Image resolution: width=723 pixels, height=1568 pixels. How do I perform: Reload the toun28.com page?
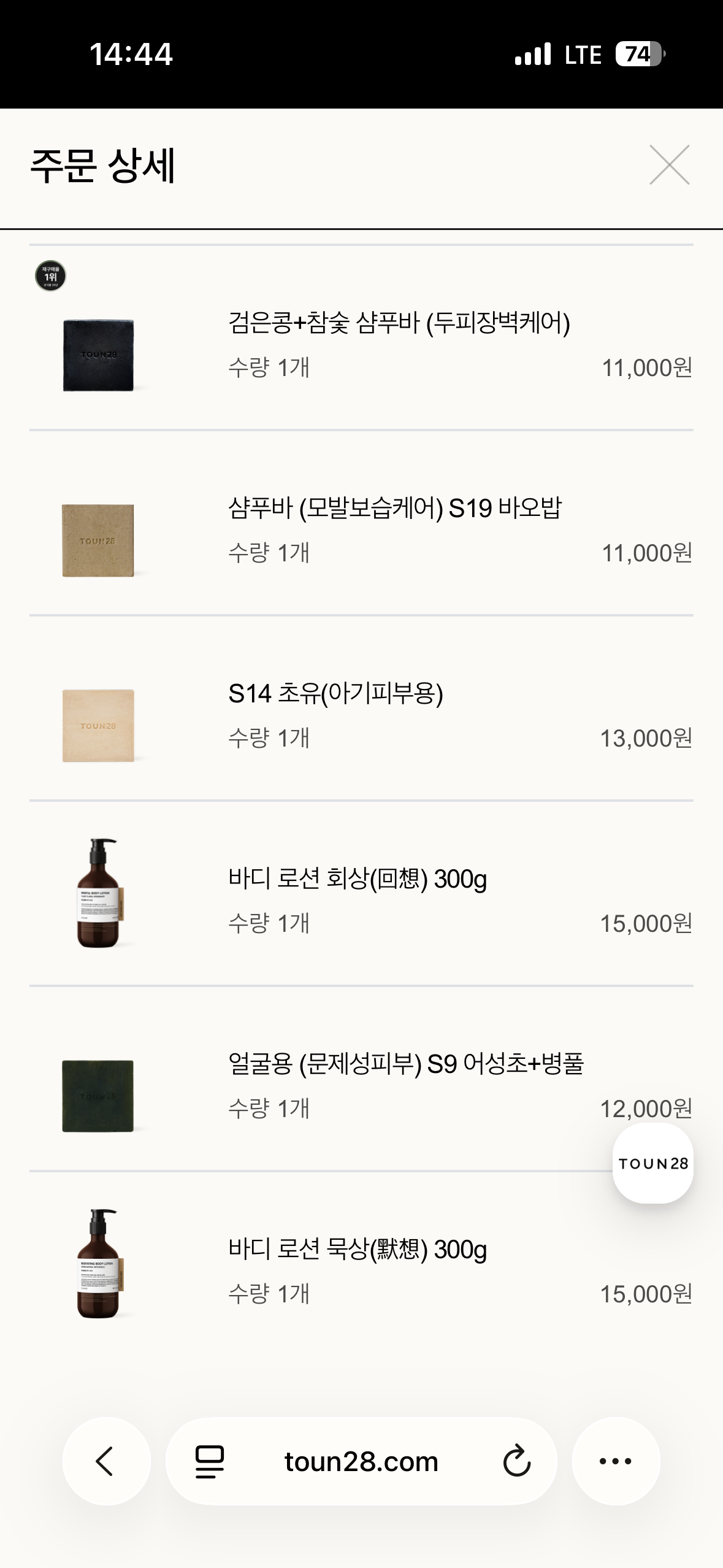tap(517, 1461)
